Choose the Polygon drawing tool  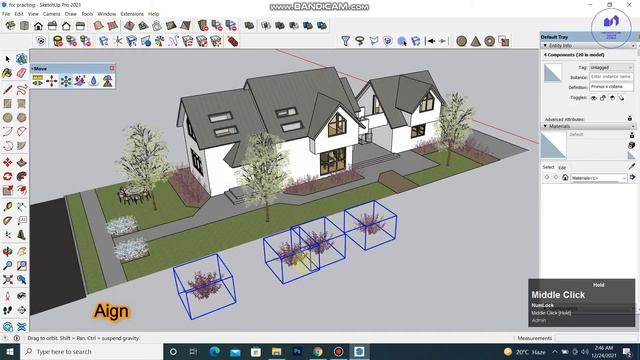[x=21, y=118]
